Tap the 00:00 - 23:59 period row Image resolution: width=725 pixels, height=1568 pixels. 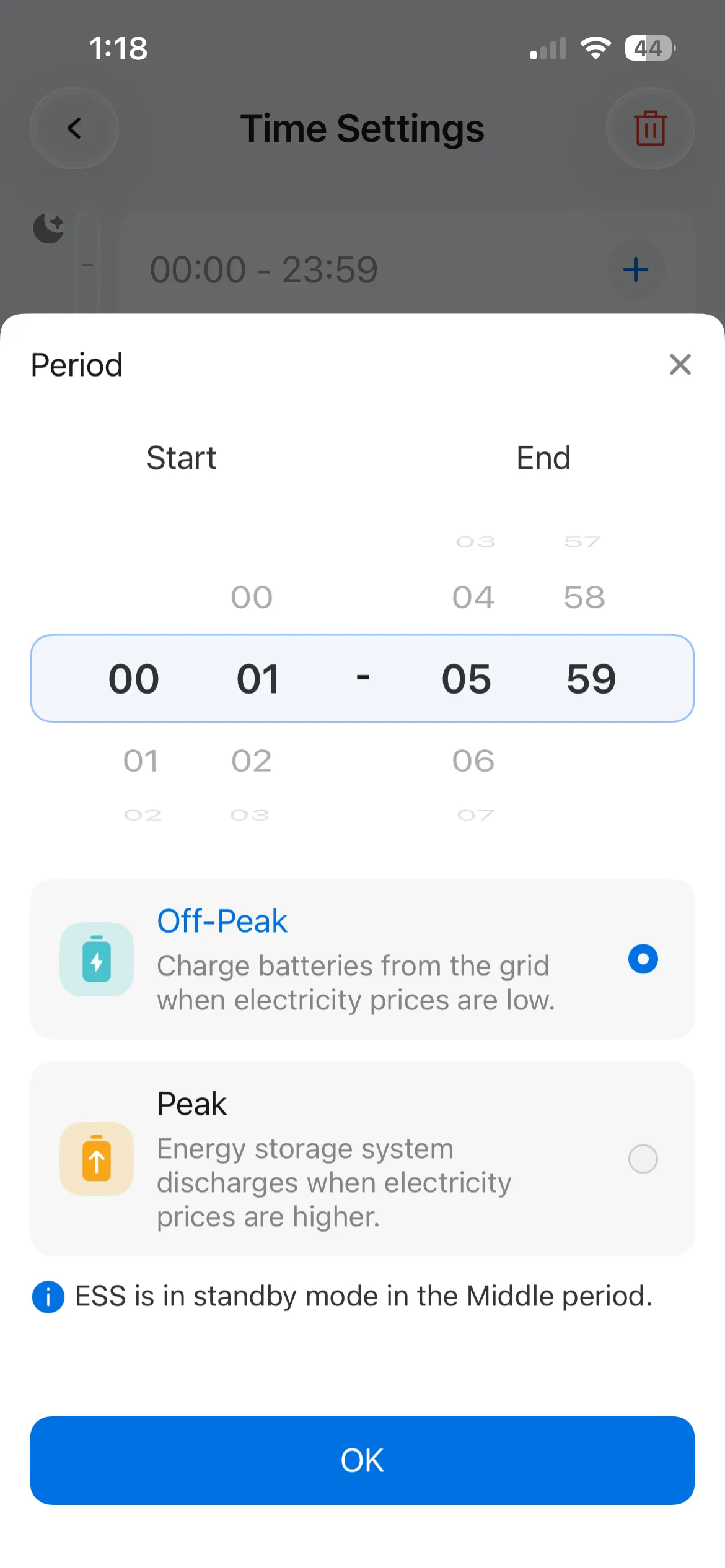[407, 270]
